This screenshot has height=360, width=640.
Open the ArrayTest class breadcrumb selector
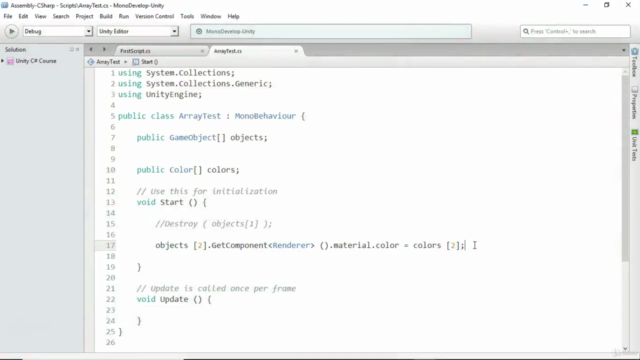104,62
